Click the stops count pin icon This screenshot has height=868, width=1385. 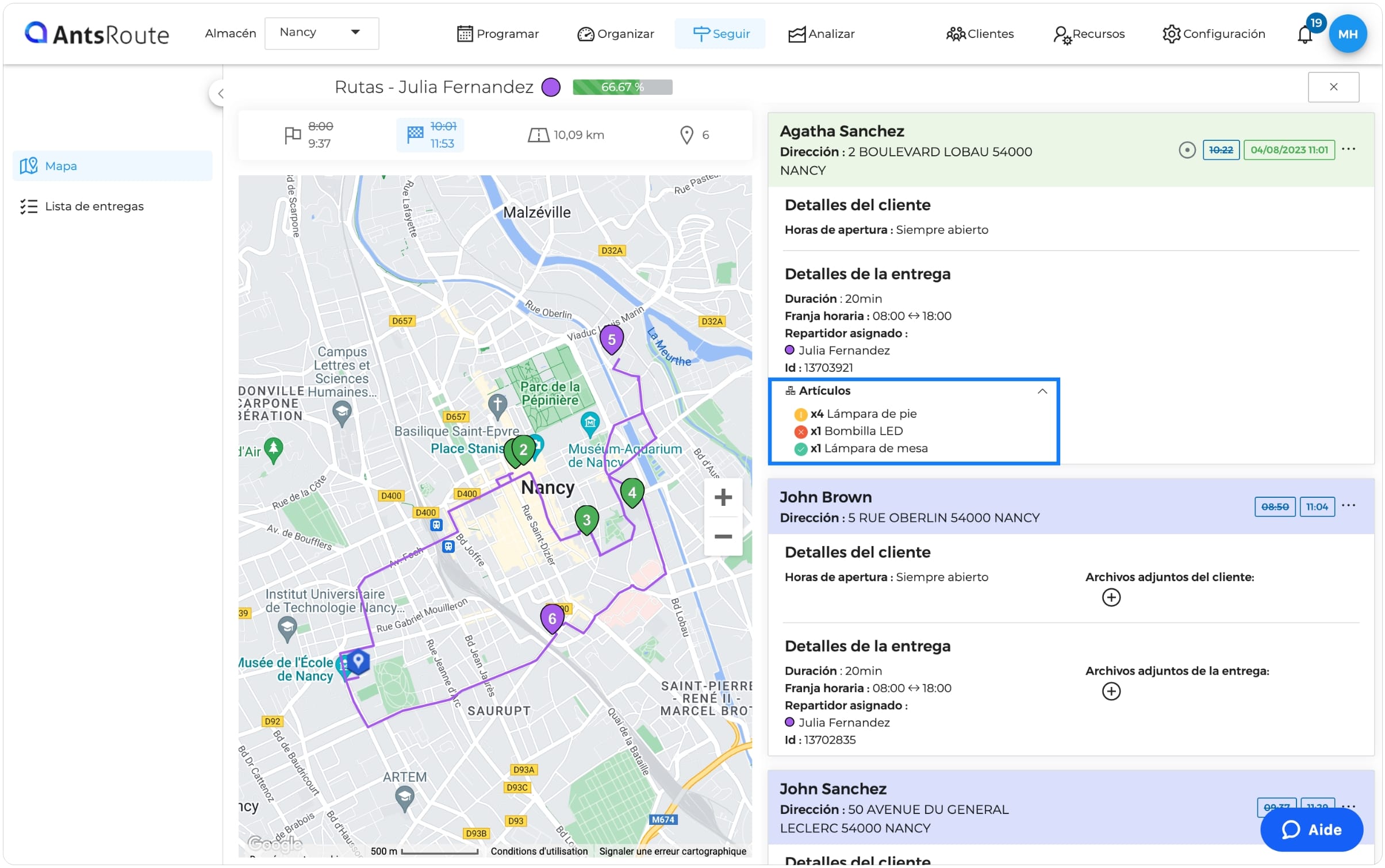686,135
